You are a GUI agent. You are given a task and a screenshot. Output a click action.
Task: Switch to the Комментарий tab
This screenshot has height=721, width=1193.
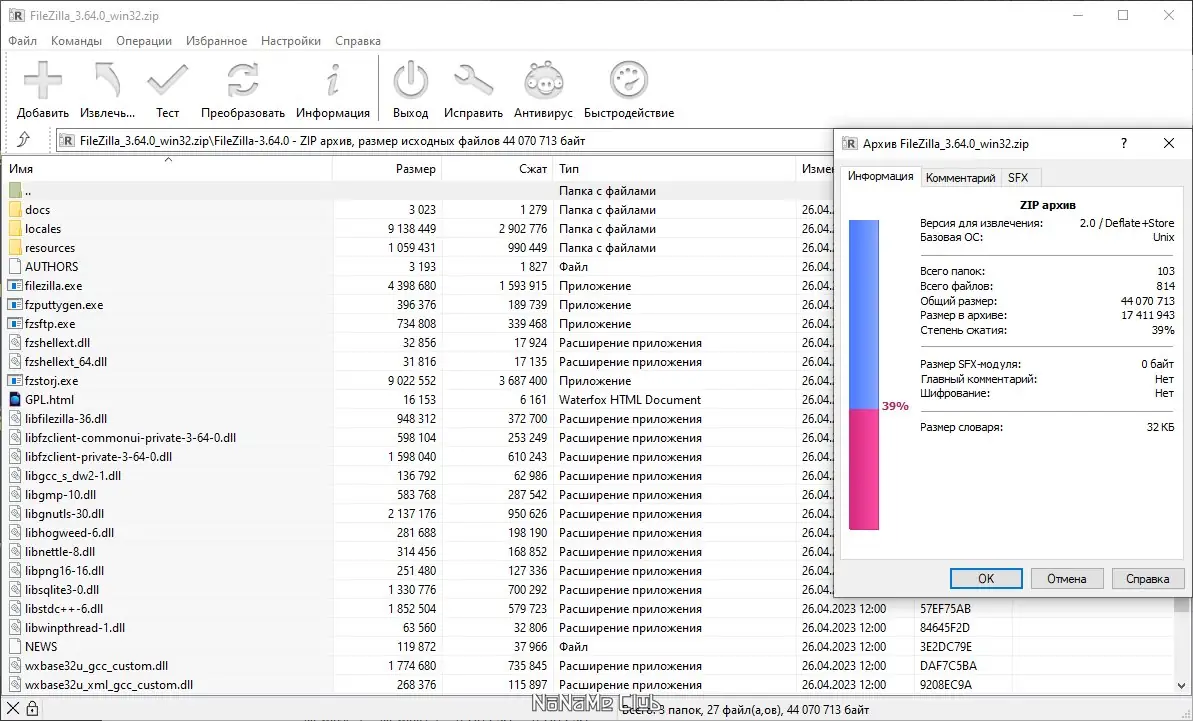click(960, 177)
